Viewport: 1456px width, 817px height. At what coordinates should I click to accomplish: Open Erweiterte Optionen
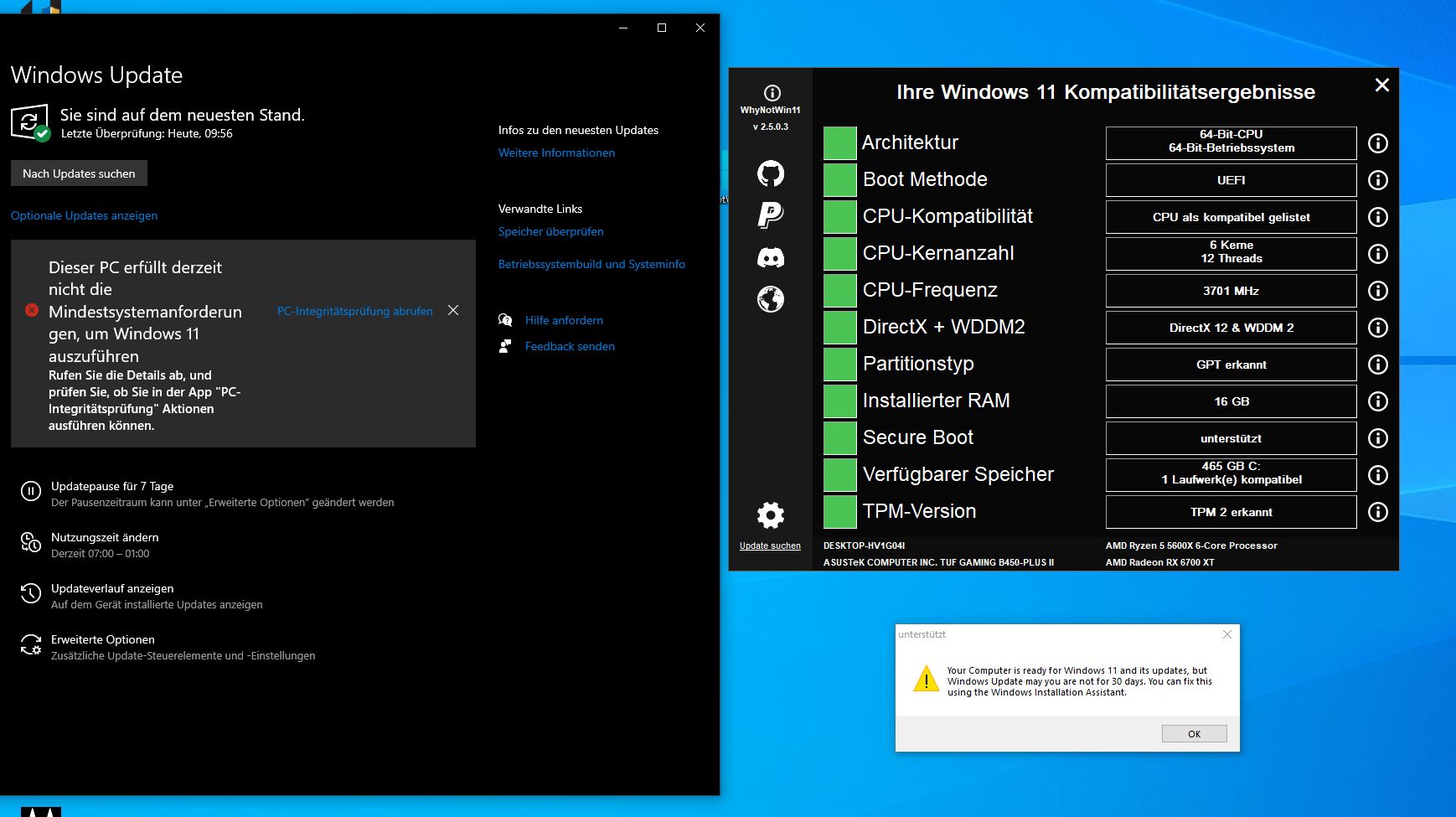coord(102,639)
